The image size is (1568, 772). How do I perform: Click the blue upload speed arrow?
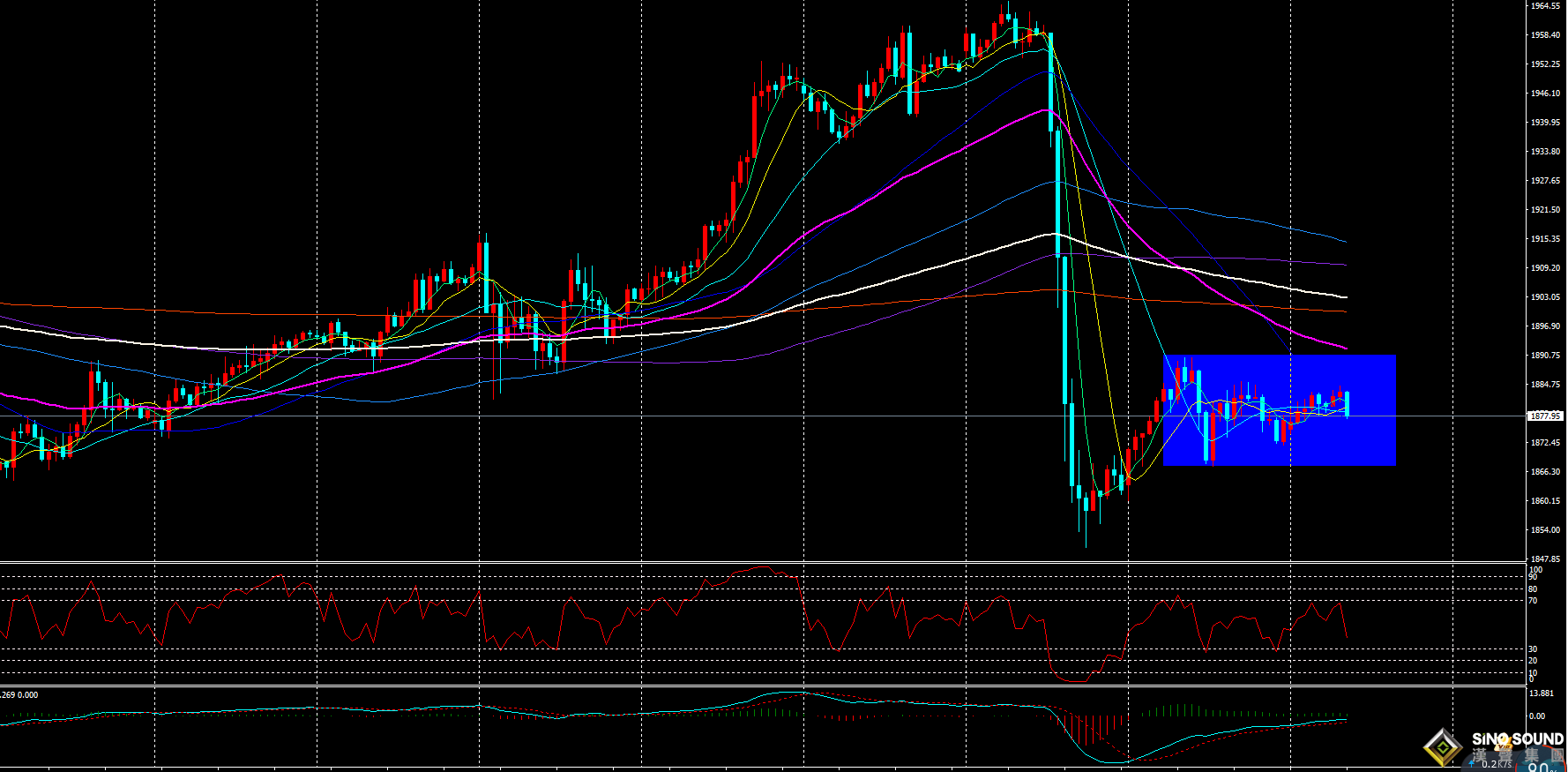pos(1472,764)
